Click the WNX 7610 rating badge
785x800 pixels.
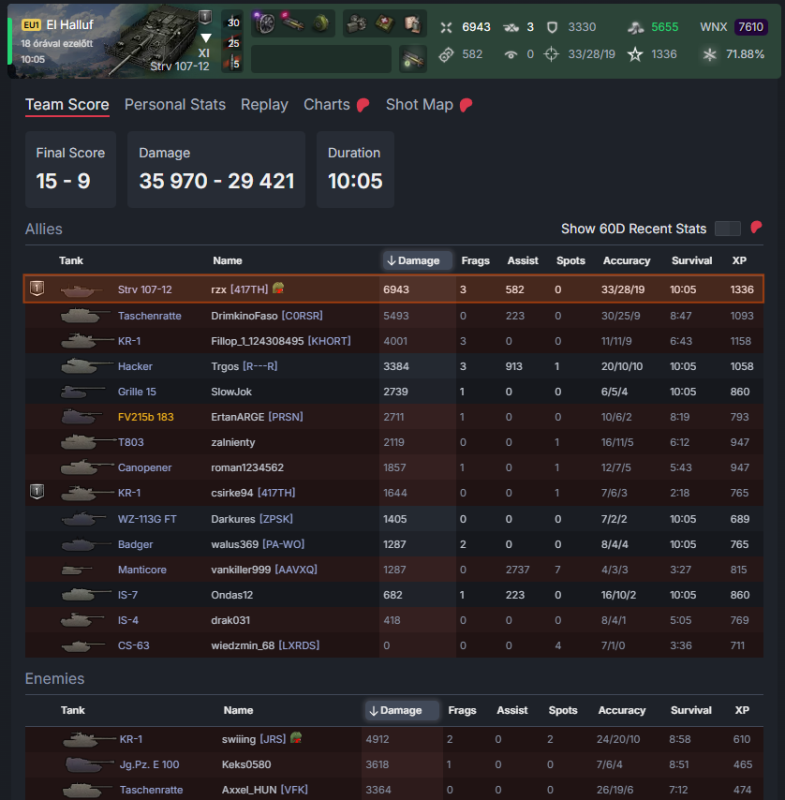click(751, 27)
